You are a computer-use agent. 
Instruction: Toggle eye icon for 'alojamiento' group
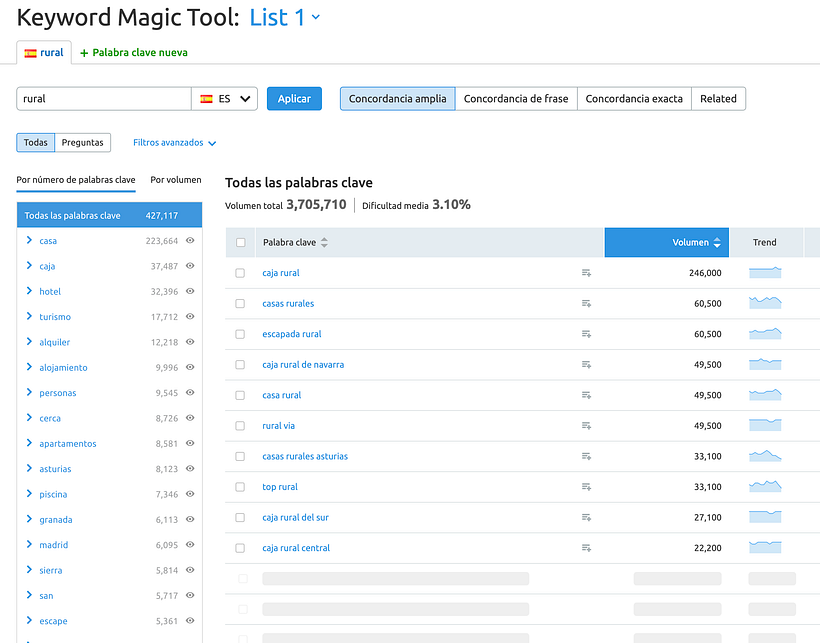(x=190, y=368)
